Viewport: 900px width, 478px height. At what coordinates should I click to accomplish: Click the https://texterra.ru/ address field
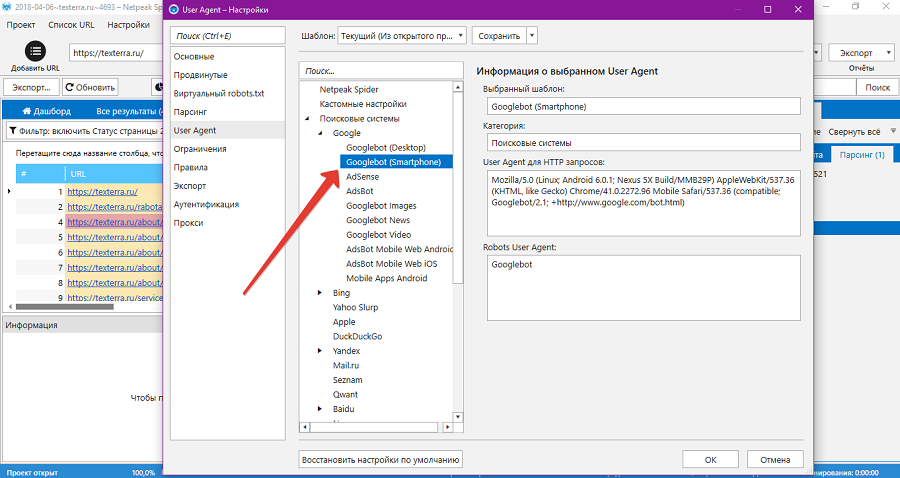117,53
